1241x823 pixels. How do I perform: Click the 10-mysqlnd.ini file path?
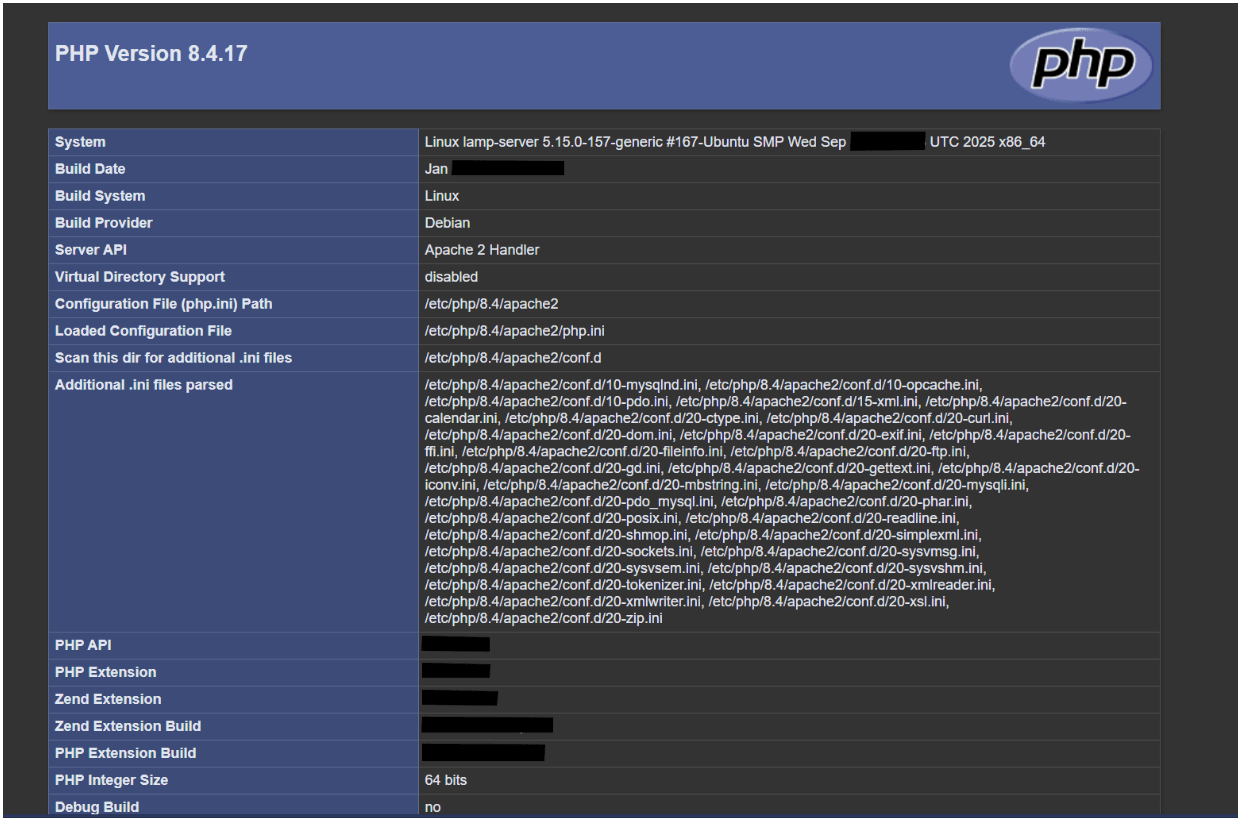click(x=561, y=385)
